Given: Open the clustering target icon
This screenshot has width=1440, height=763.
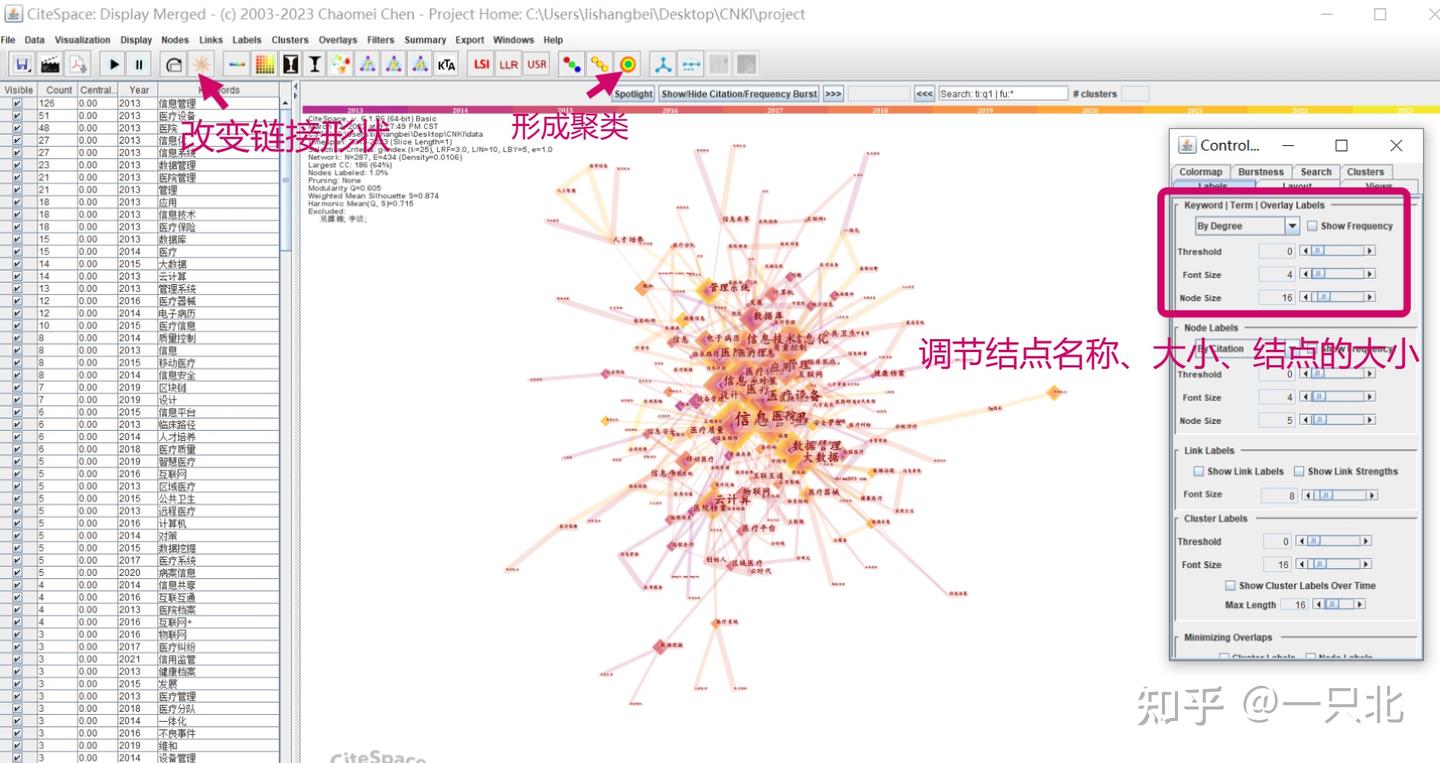Looking at the screenshot, I should (x=628, y=63).
